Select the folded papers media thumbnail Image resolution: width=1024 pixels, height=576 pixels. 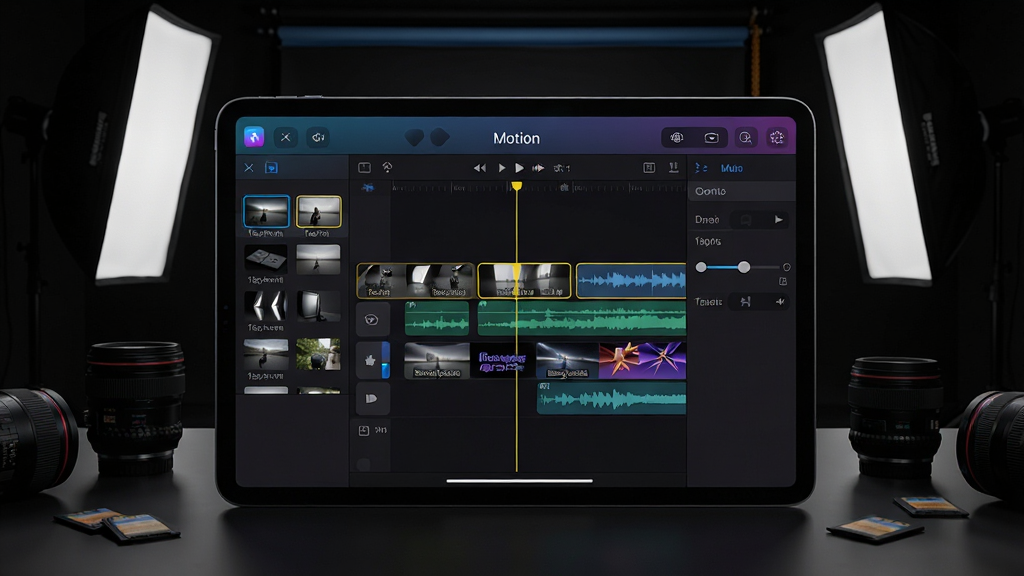click(x=266, y=259)
